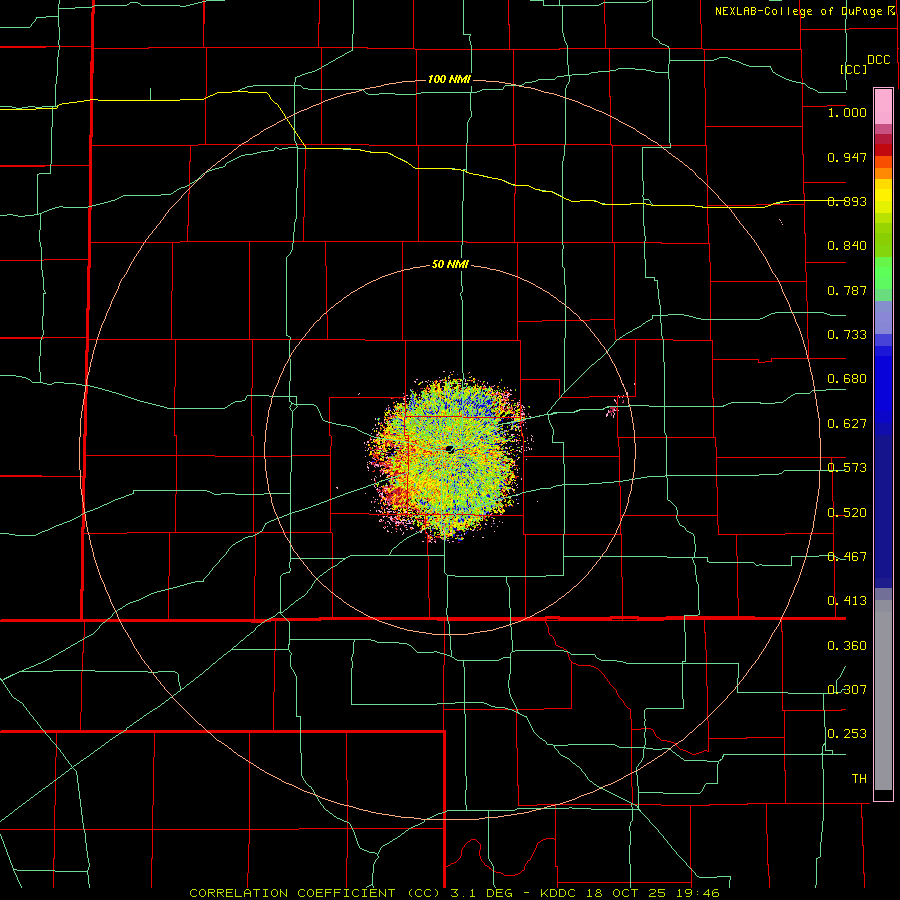Click the DCC product label
Viewport: 900px width, 900px height.
click(x=878, y=60)
